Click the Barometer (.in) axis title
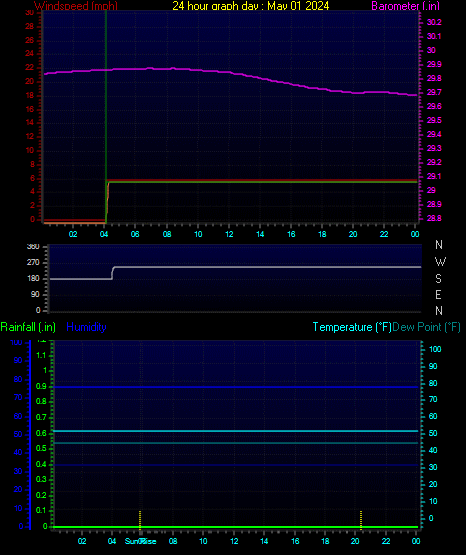This screenshot has height=555, width=466. click(x=405, y=6)
